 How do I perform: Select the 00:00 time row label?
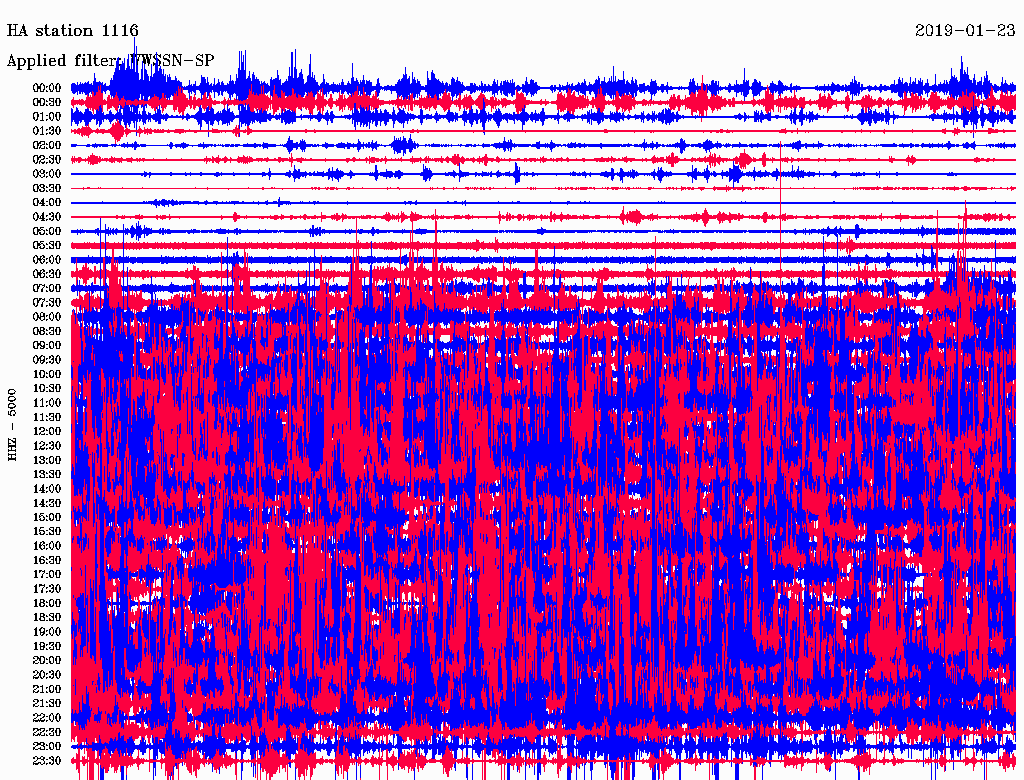47,88
